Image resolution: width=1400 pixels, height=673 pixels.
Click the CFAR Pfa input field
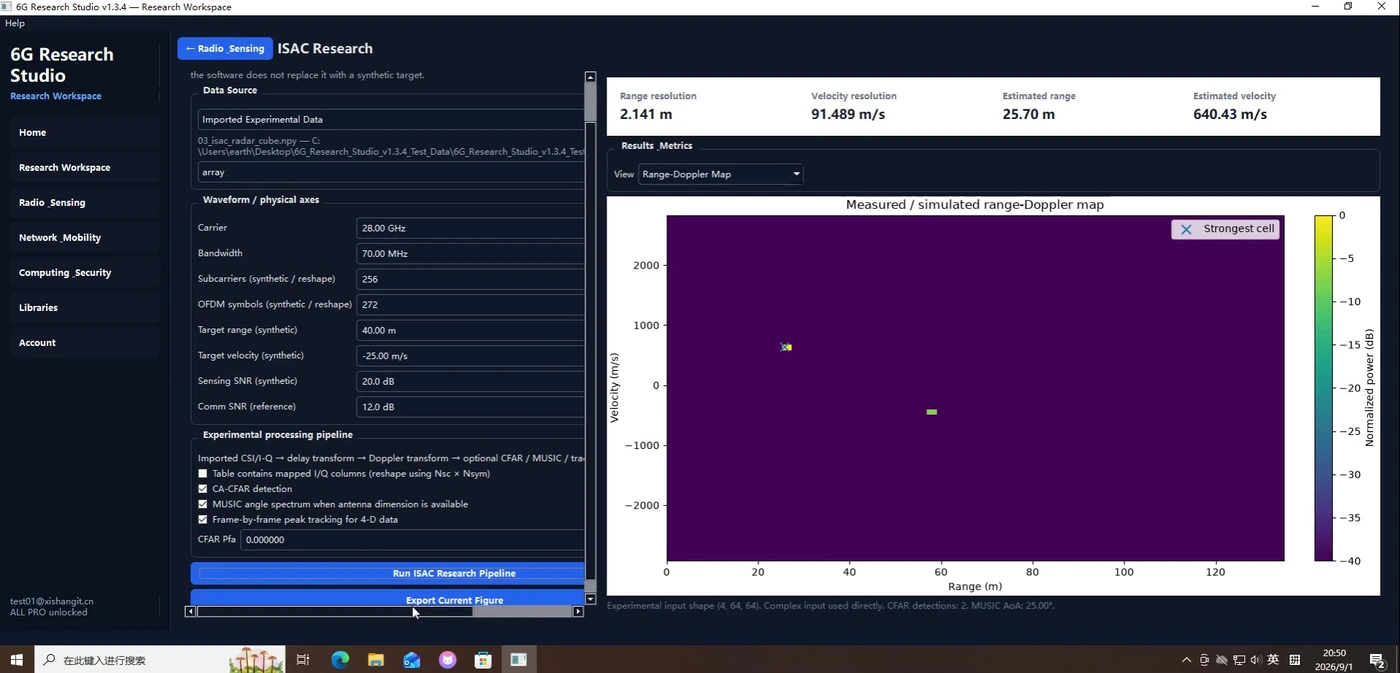click(x=412, y=540)
